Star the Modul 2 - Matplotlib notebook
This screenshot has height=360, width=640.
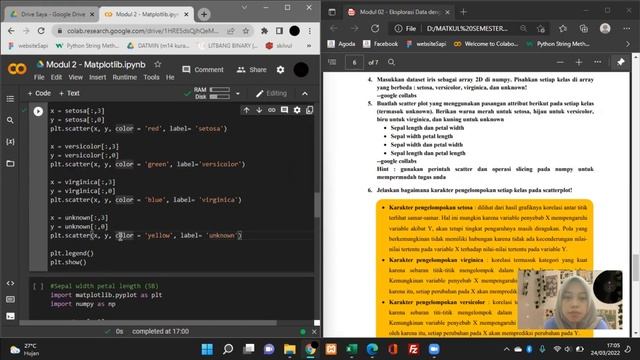click(x=158, y=64)
